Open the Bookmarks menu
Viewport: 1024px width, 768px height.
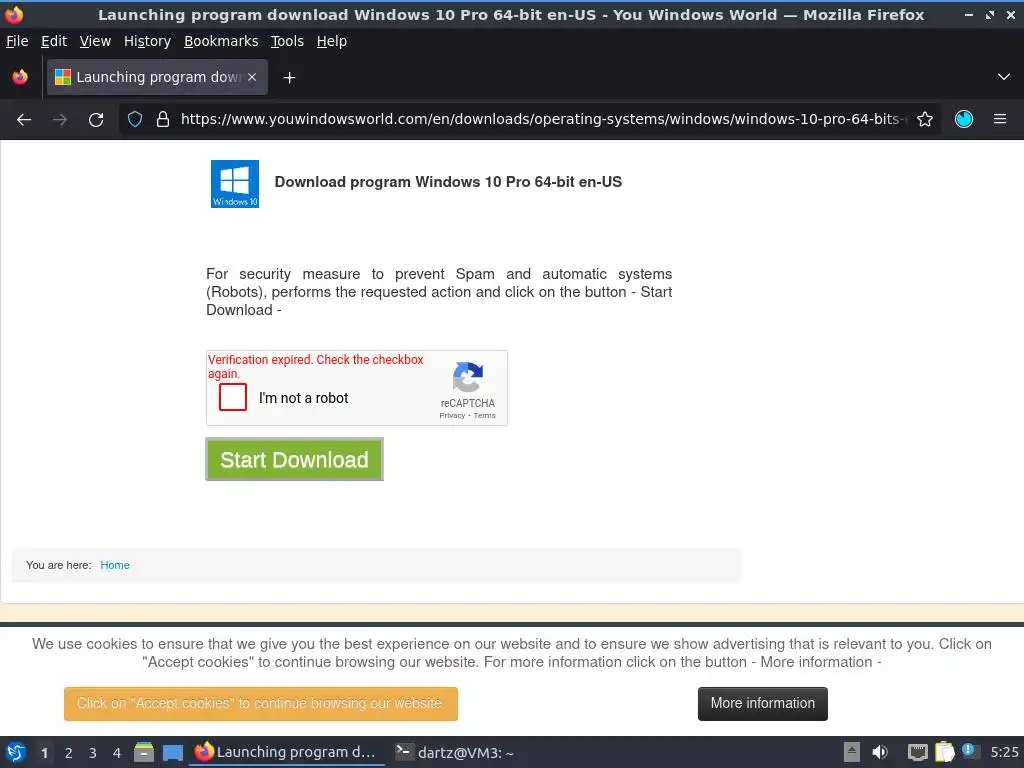tap(221, 41)
